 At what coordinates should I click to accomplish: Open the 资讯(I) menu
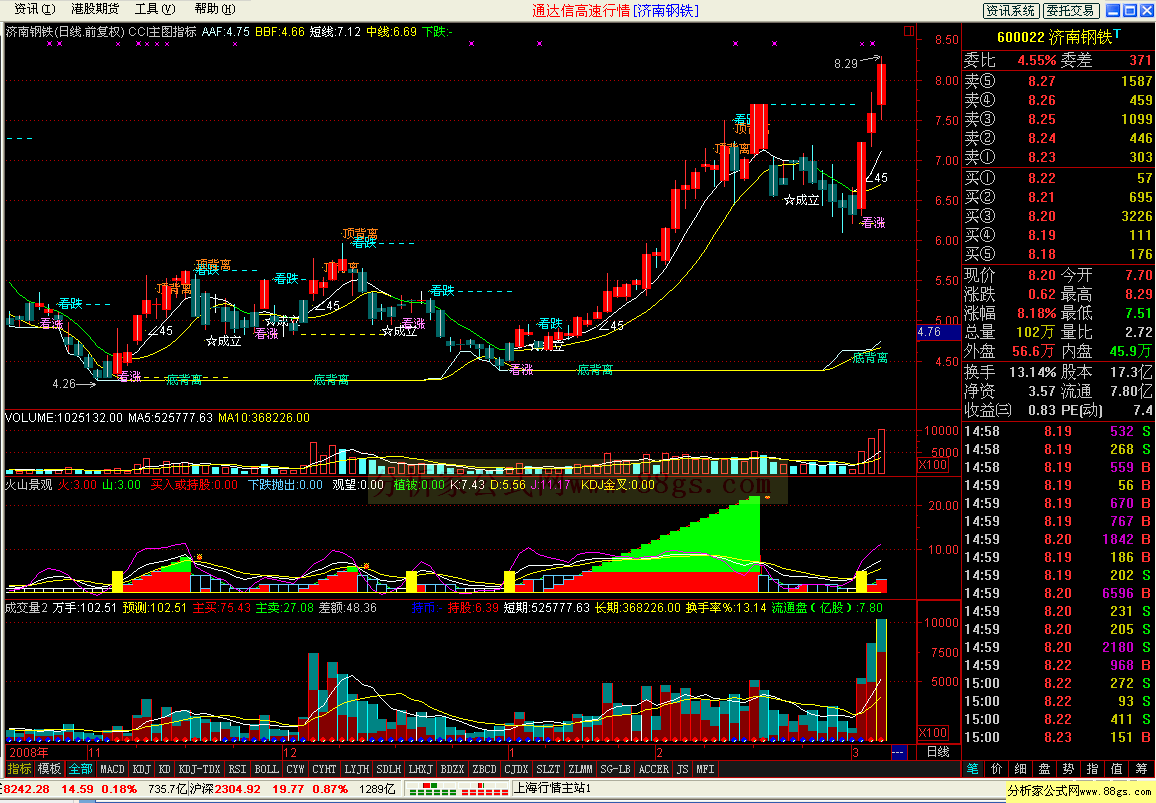coord(35,9)
